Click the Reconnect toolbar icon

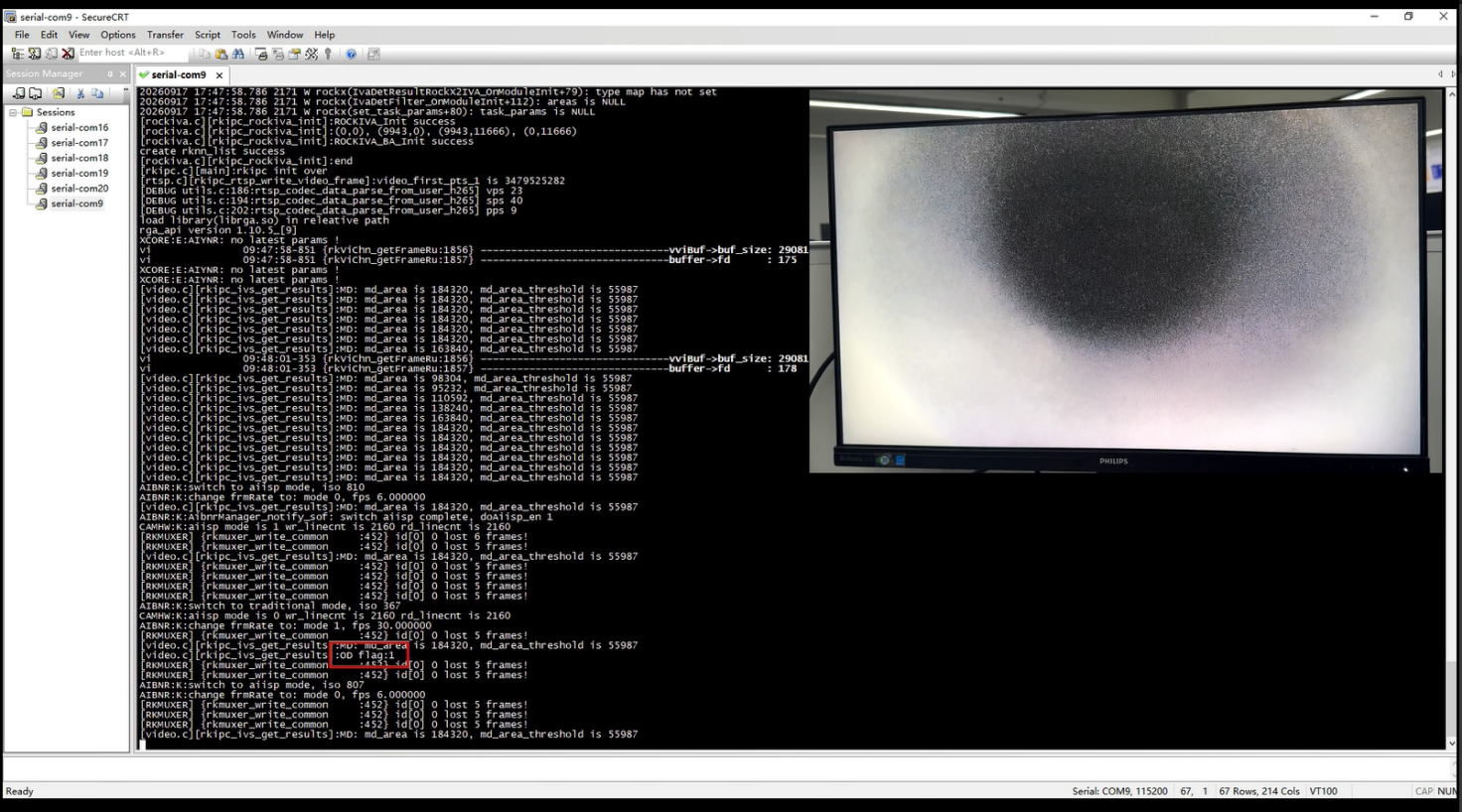coord(52,54)
